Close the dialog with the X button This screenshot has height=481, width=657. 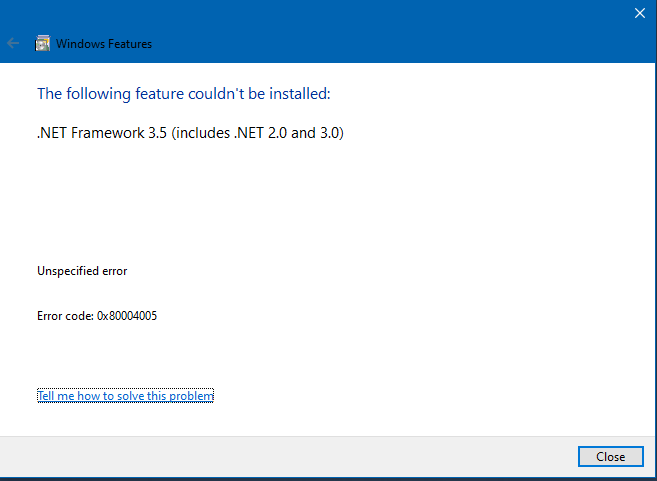(639, 13)
